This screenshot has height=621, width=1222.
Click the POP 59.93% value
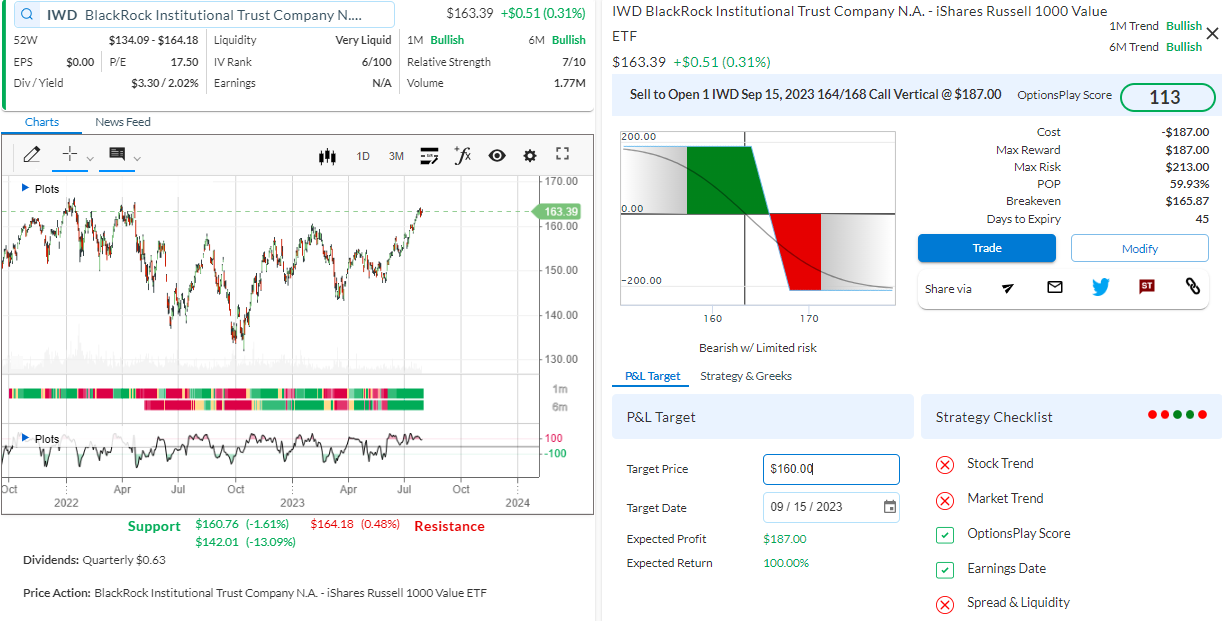pyautogui.click(x=1187, y=184)
